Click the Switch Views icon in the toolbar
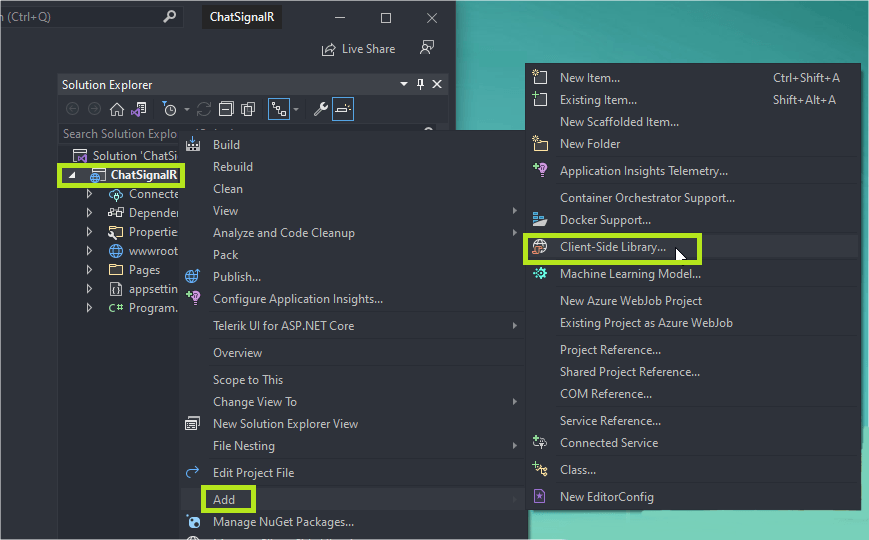Screen dimensions: 869x540 tap(139, 109)
